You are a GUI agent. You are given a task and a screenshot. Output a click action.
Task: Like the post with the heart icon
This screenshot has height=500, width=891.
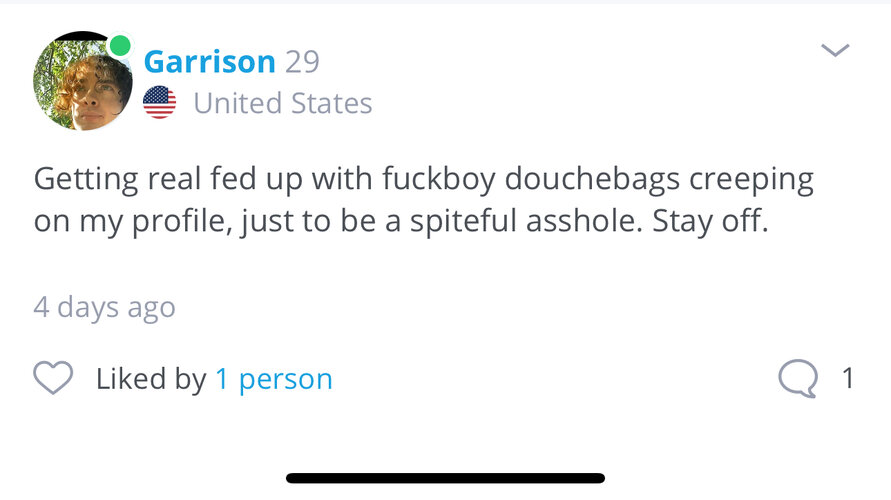(x=53, y=378)
